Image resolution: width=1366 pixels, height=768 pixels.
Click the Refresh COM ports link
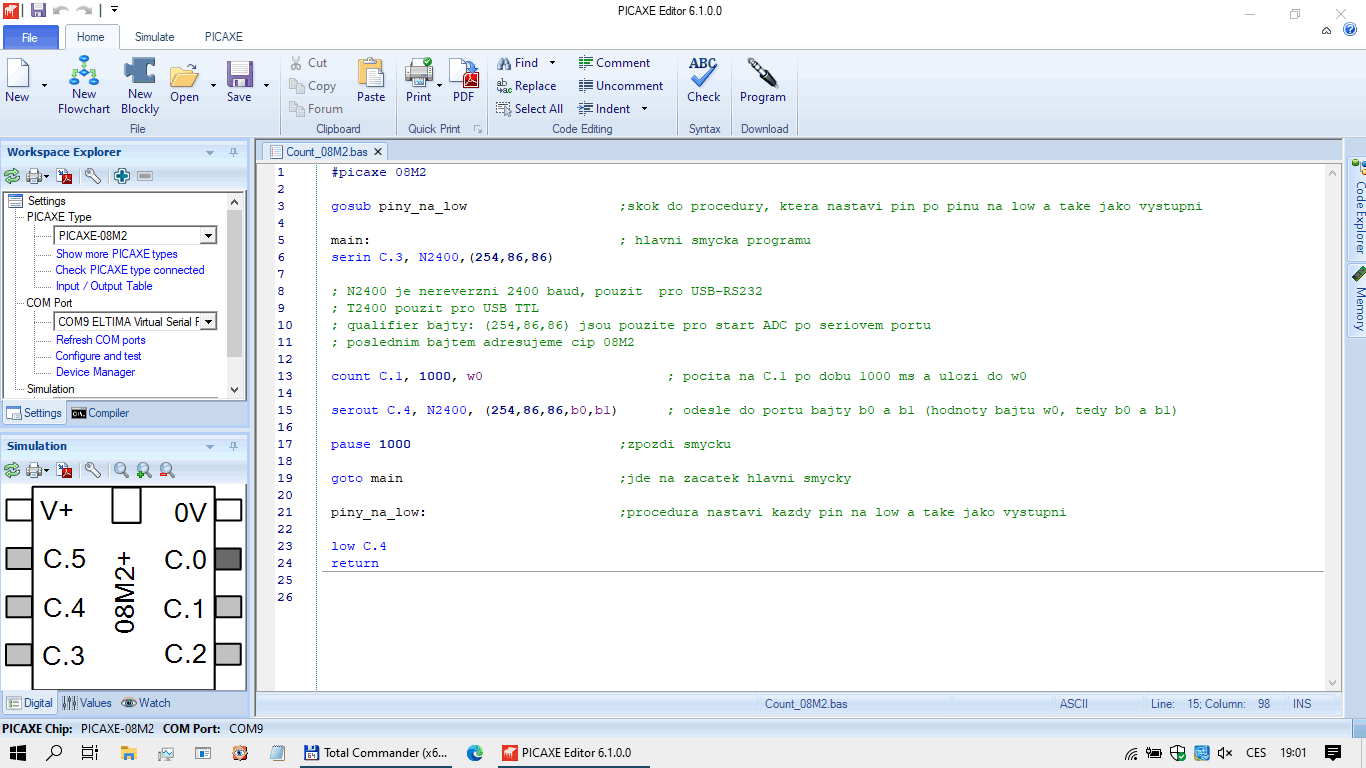click(x=100, y=340)
